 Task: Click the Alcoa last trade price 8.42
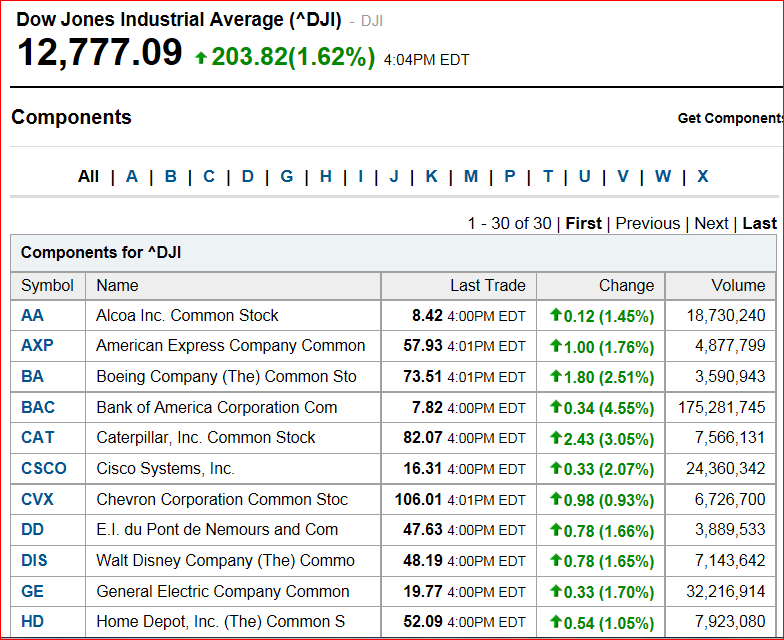tap(427, 316)
